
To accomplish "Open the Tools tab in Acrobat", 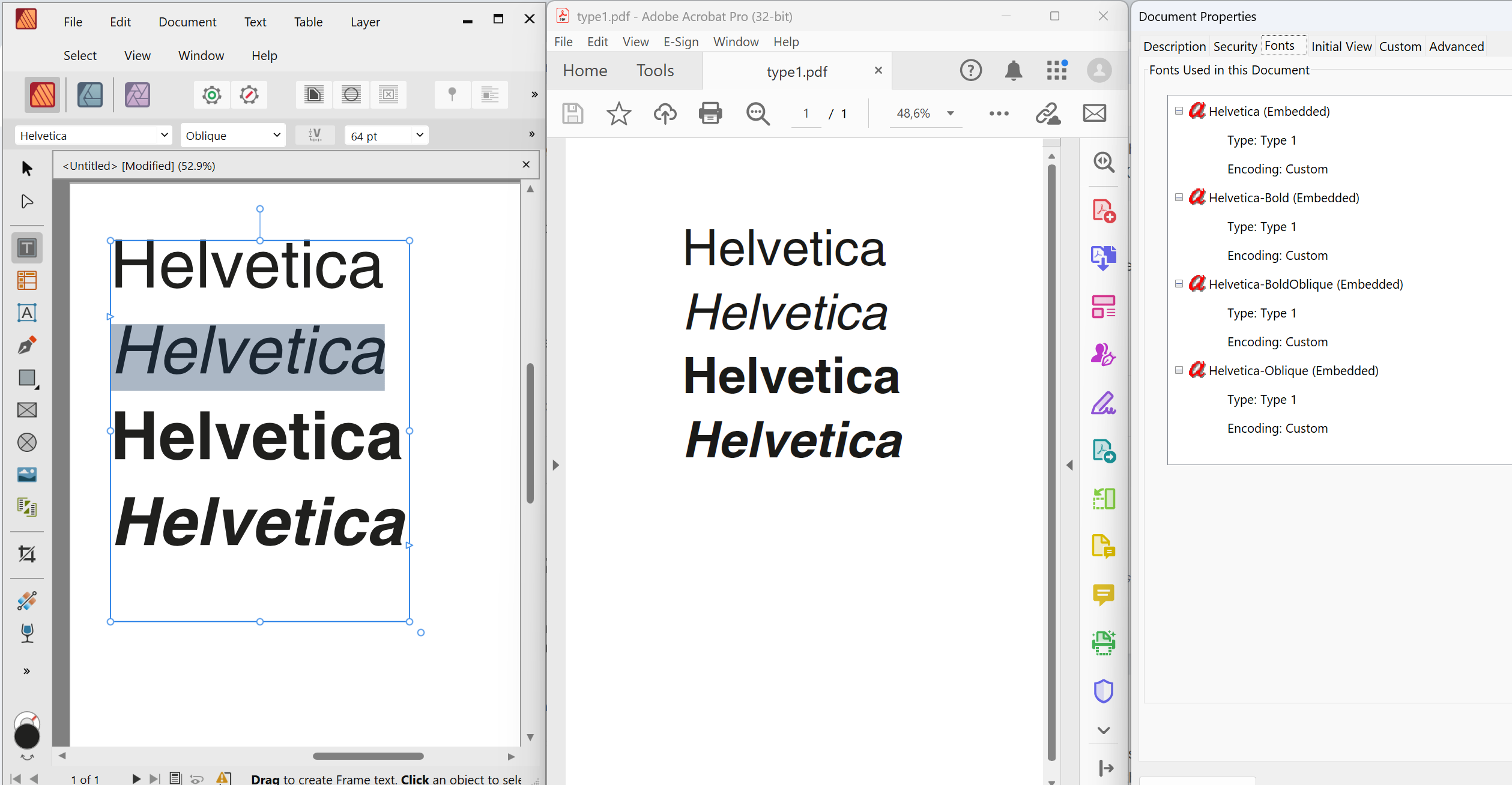I will 655,71.
